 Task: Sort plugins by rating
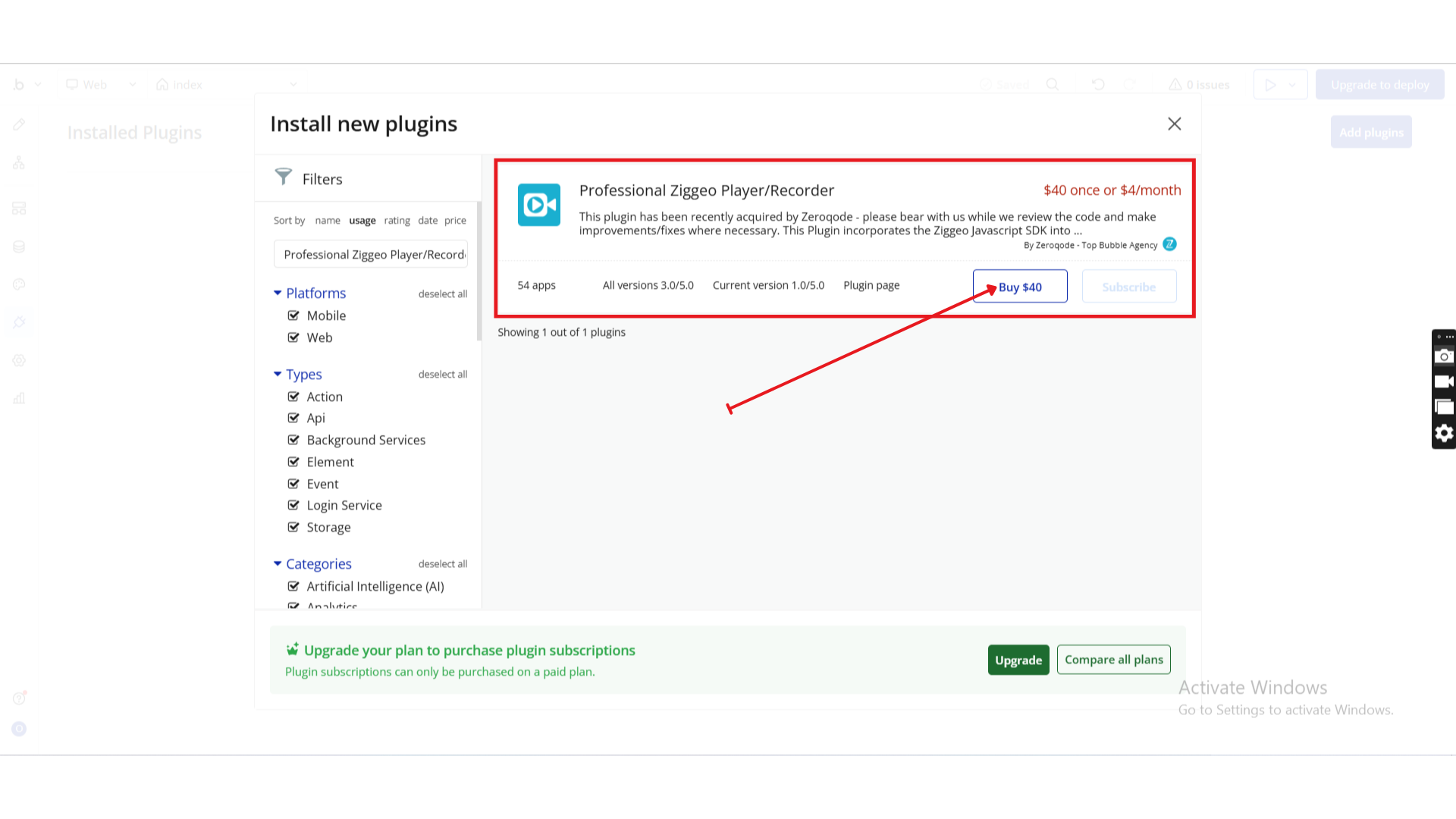pos(397,221)
